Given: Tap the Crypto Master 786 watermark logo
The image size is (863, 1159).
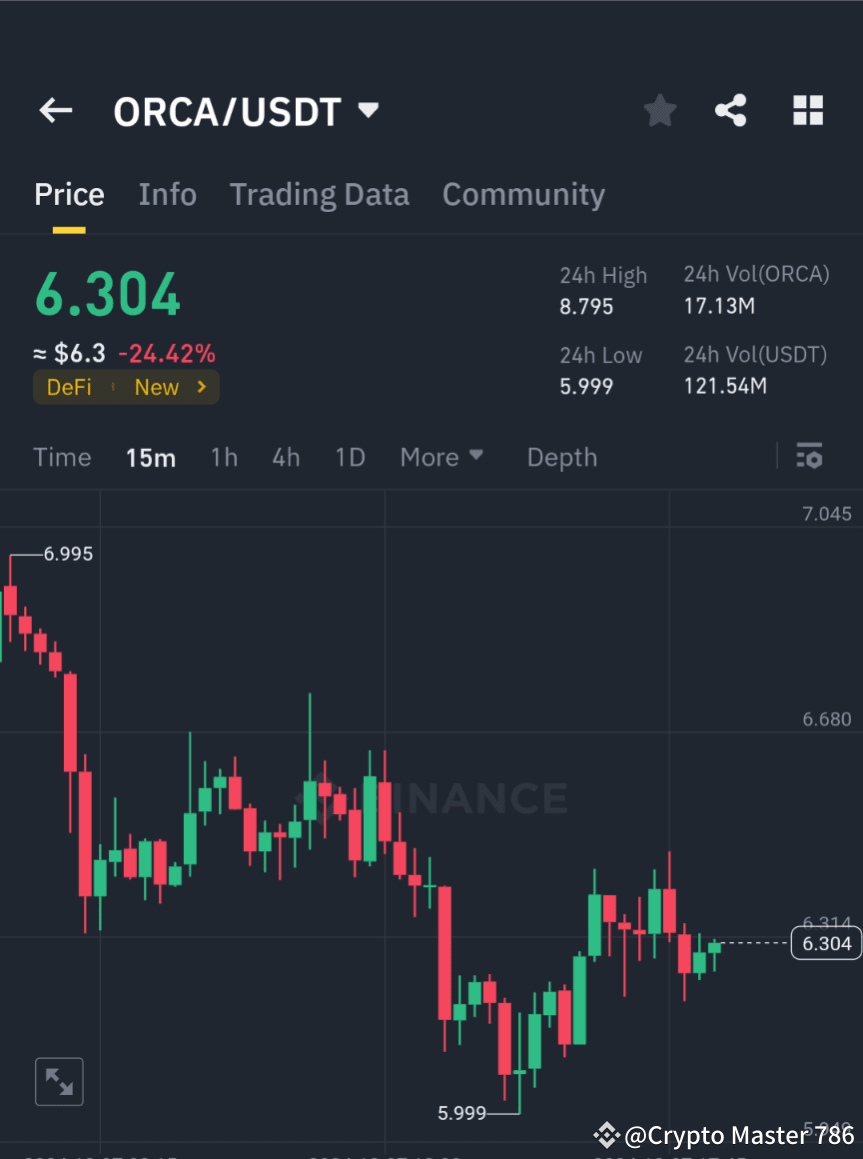Looking at the screenshot, I should pyautogui.click(x=606, y=1135).
